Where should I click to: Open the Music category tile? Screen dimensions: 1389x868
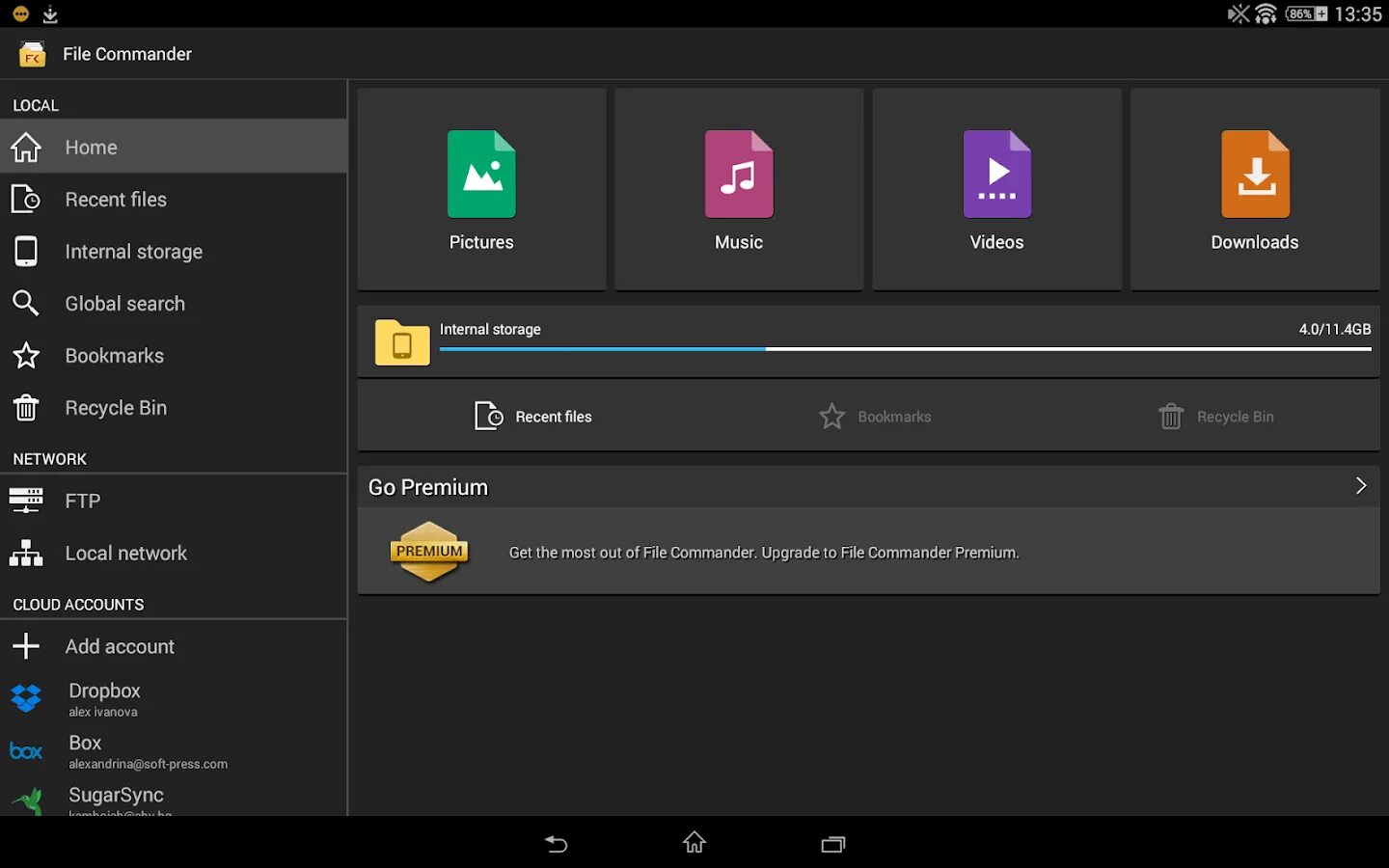coord(739,189)
